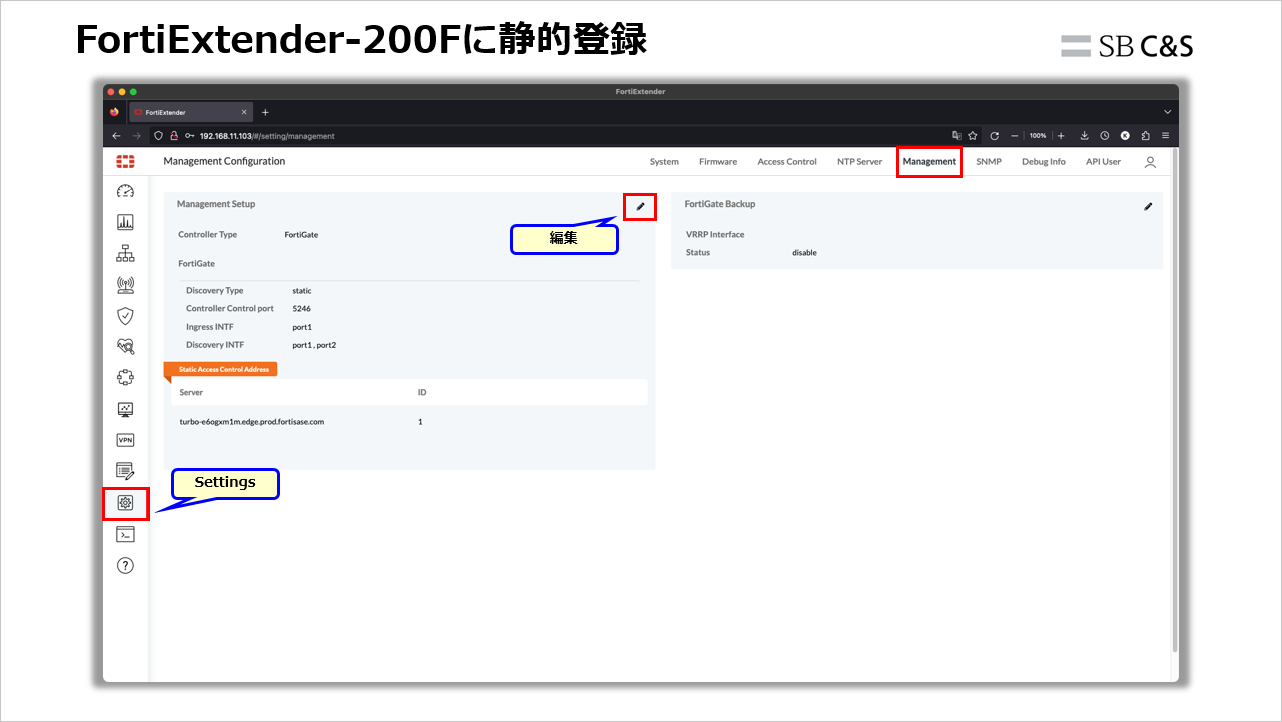Click the user profile icon top right
This screenshot has height=722, width=1282.
(1150, 161)
